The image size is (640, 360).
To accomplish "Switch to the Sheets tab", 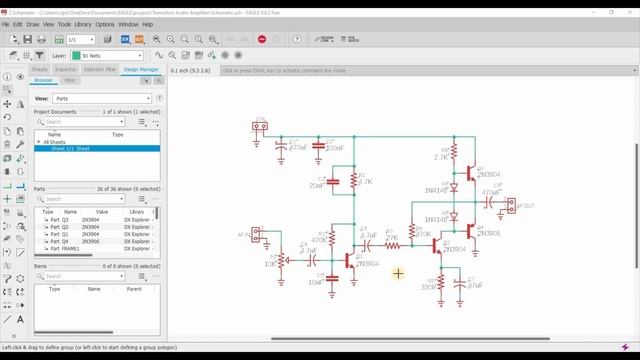I will tap(40, 69).
